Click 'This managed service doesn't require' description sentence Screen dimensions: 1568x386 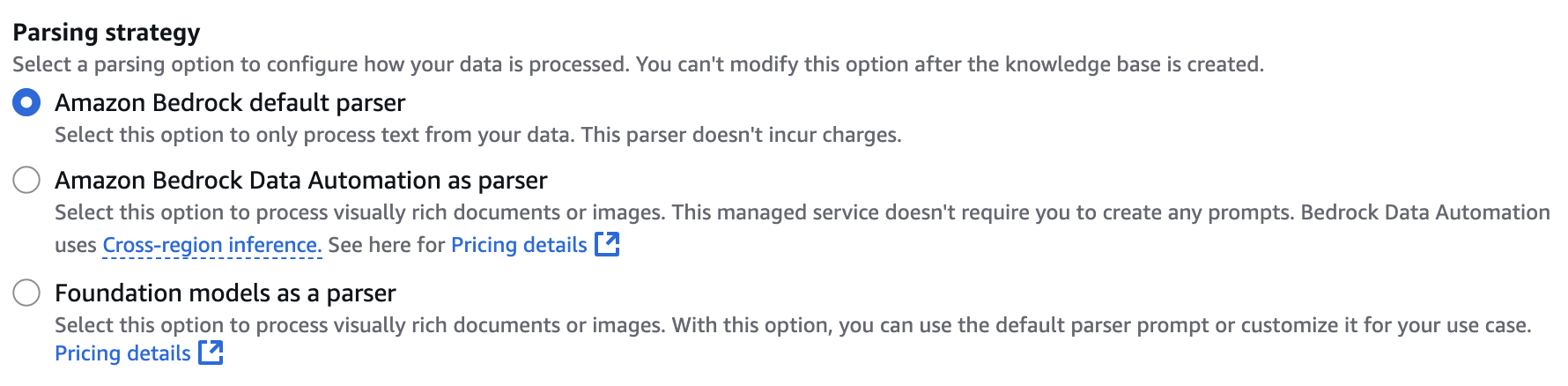click(x=984, y=212)
